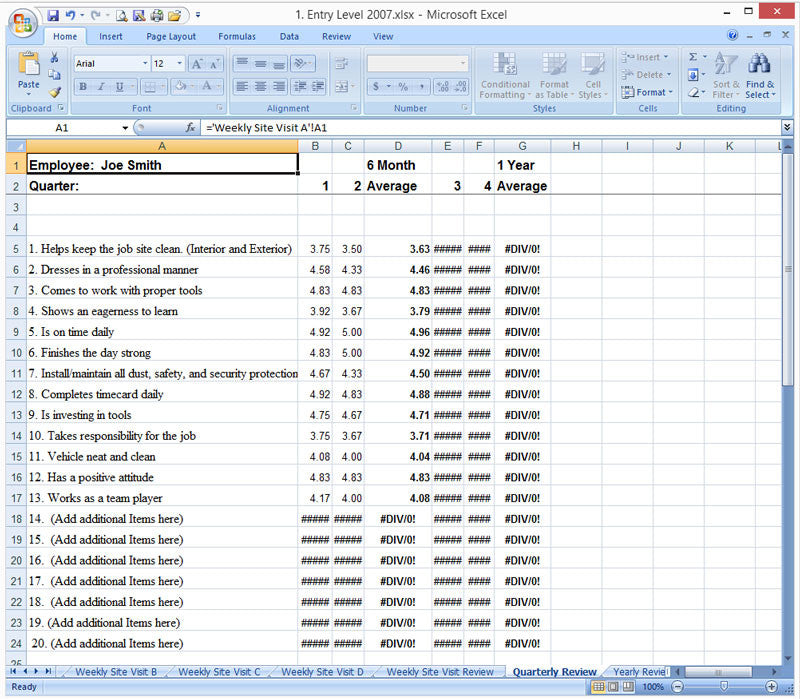The height and width of the screenshot is (699, 800).
Task: Click the Office Button orb
Action: point(23,23)
